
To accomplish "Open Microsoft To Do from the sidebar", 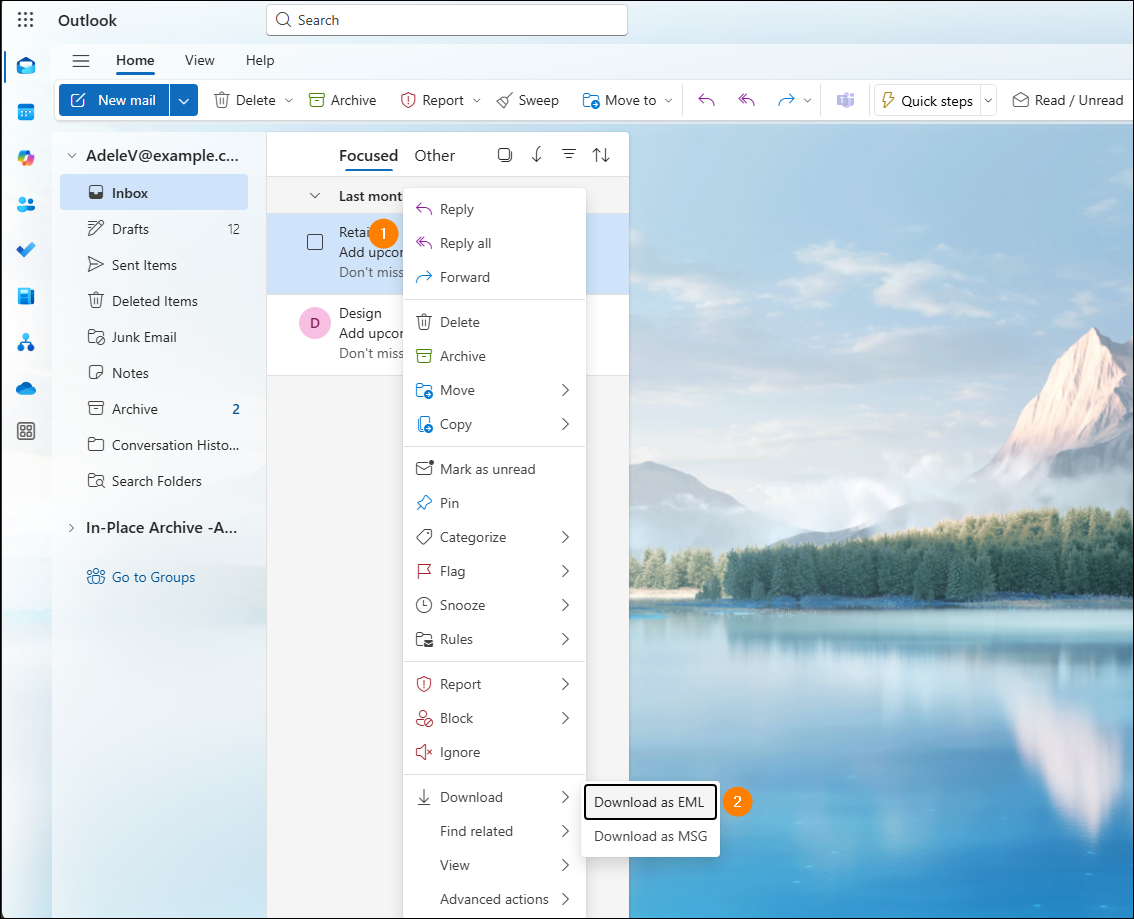I will (x=26, y=250).
